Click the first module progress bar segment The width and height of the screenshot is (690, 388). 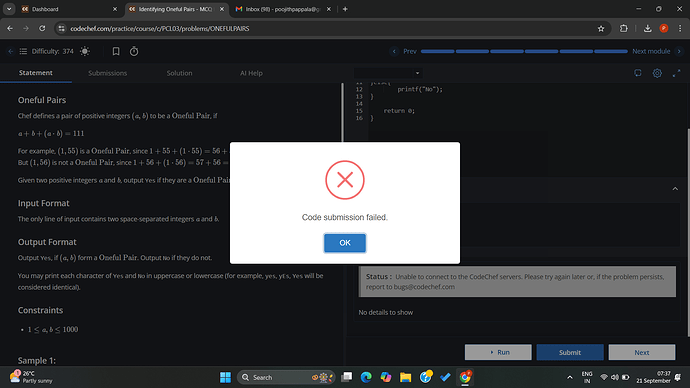tap(437, 51)
